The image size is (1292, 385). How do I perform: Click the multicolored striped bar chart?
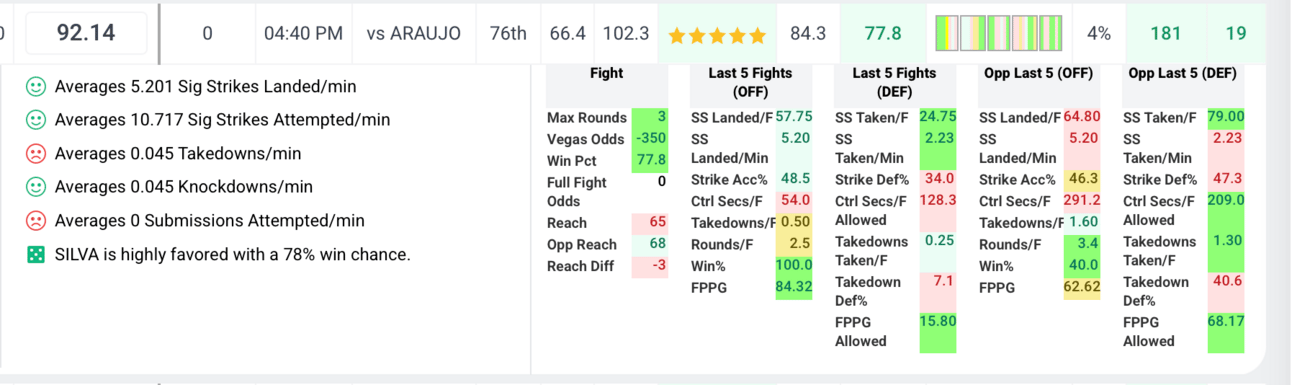(x=998, y=33)
